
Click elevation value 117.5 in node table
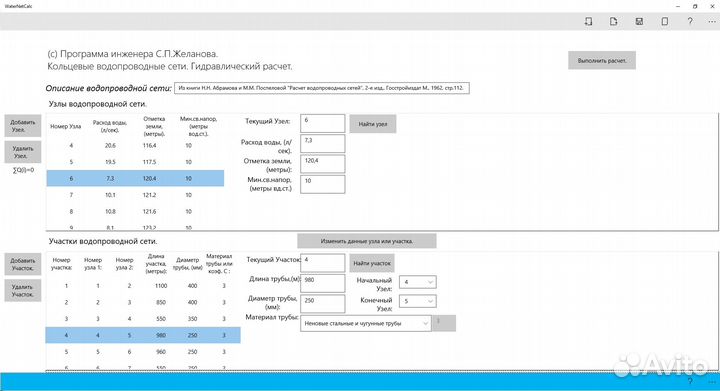tap(149, 162)
